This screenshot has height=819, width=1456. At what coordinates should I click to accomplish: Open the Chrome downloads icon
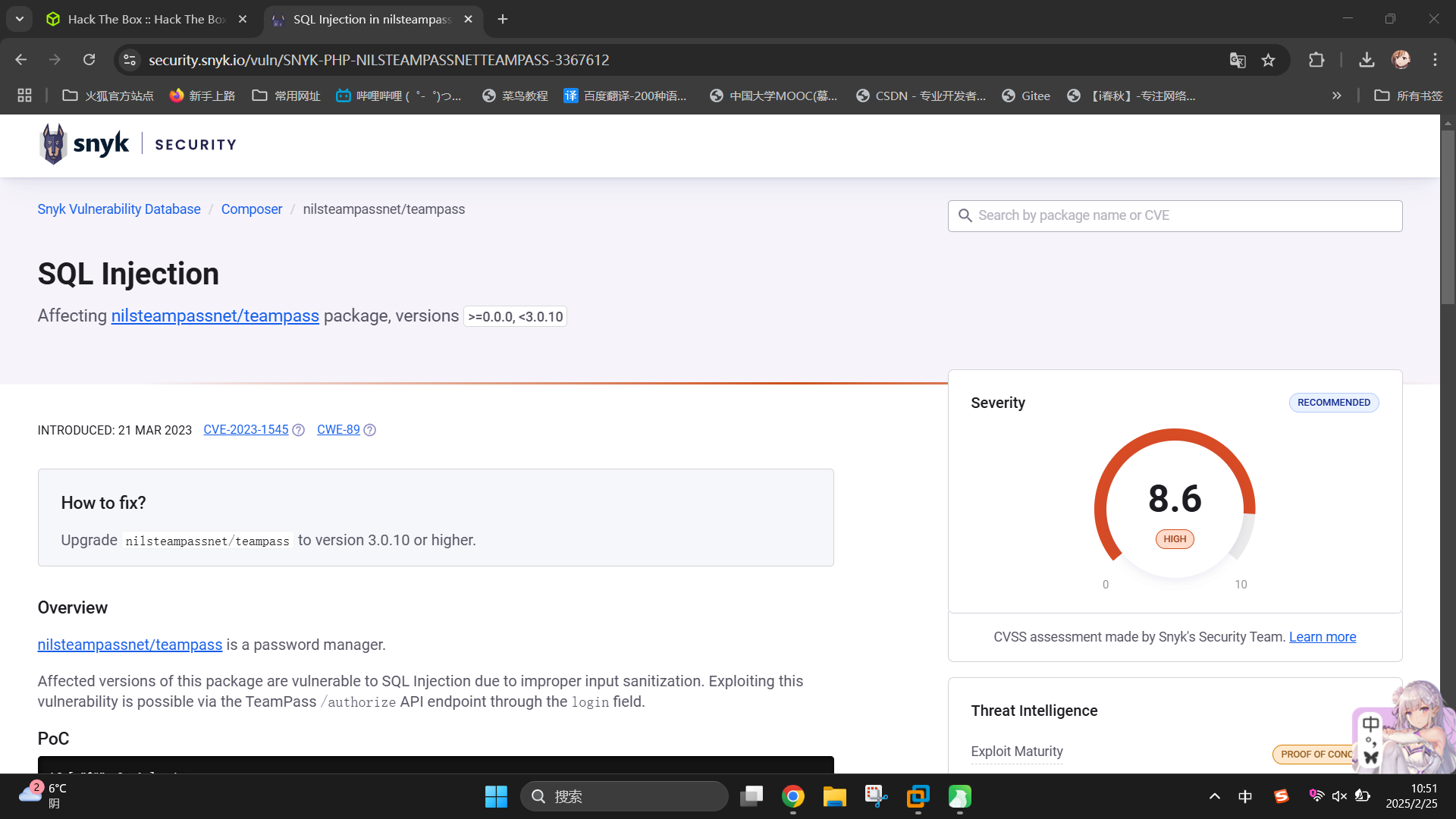tap(1367, 60)
